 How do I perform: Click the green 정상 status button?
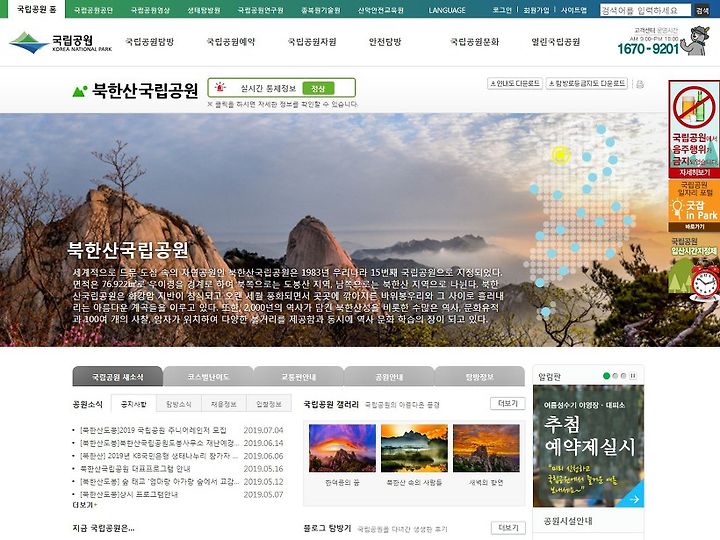coord(318,88)
